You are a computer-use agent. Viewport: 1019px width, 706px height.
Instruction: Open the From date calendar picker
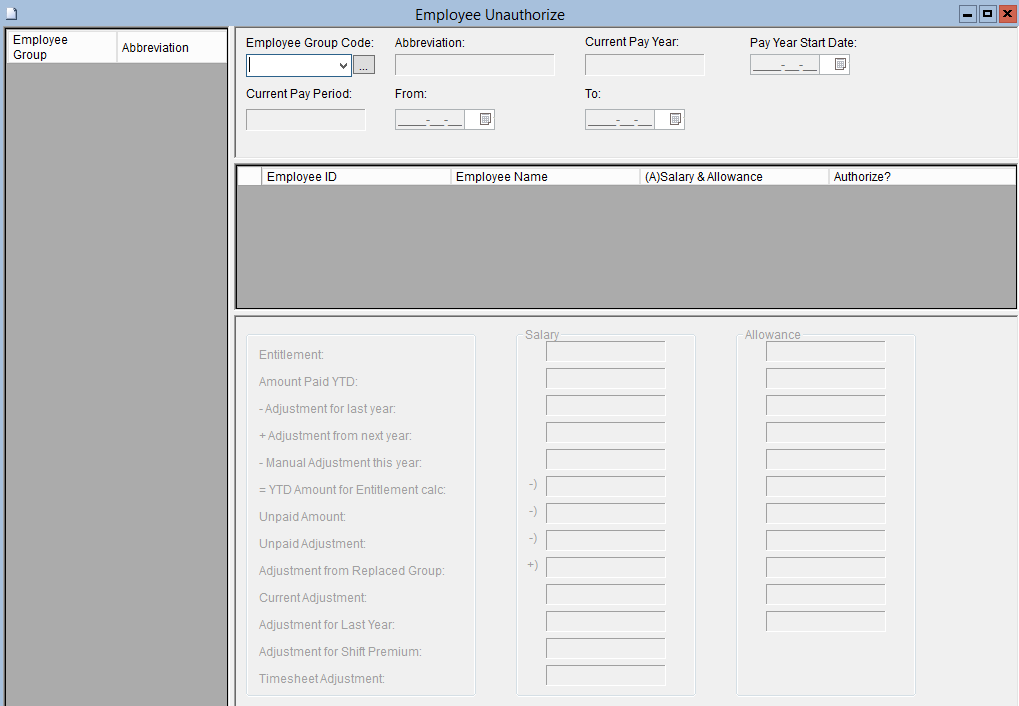point(485,120)
